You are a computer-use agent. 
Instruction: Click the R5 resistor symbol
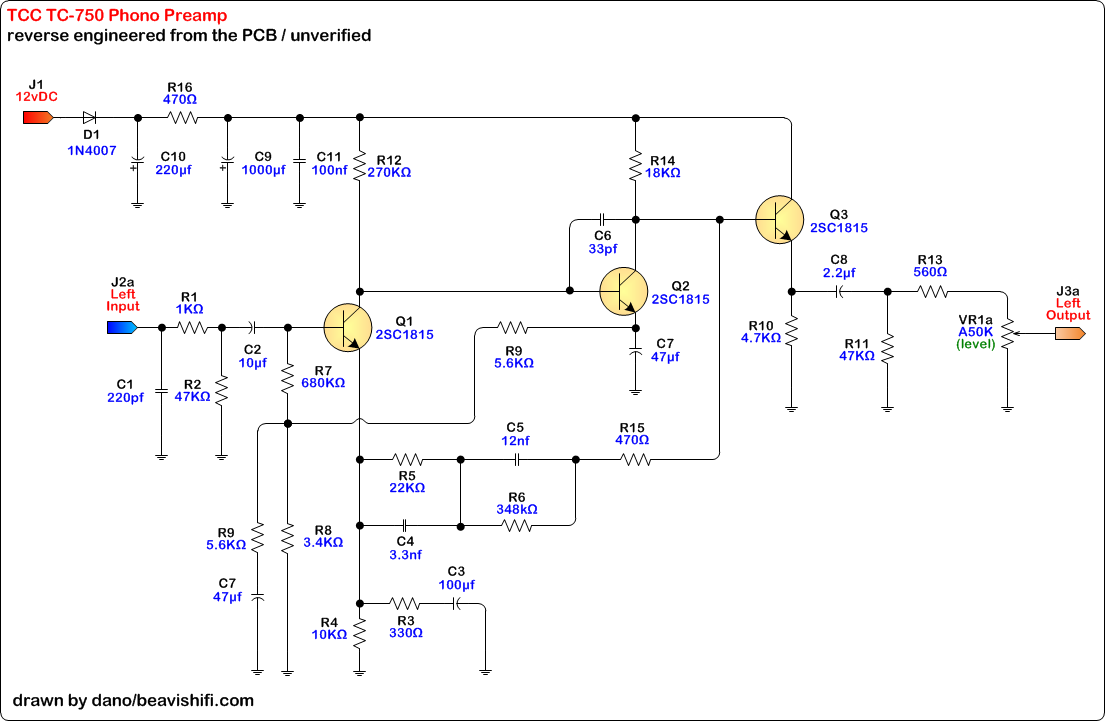(407, 460)
